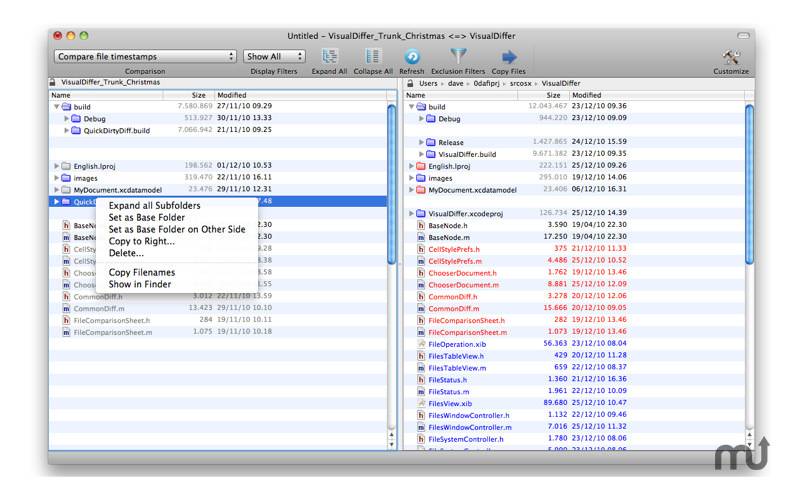Click the right pane Size column header
This screenshot has width=800, height=500.
point(543,95)
